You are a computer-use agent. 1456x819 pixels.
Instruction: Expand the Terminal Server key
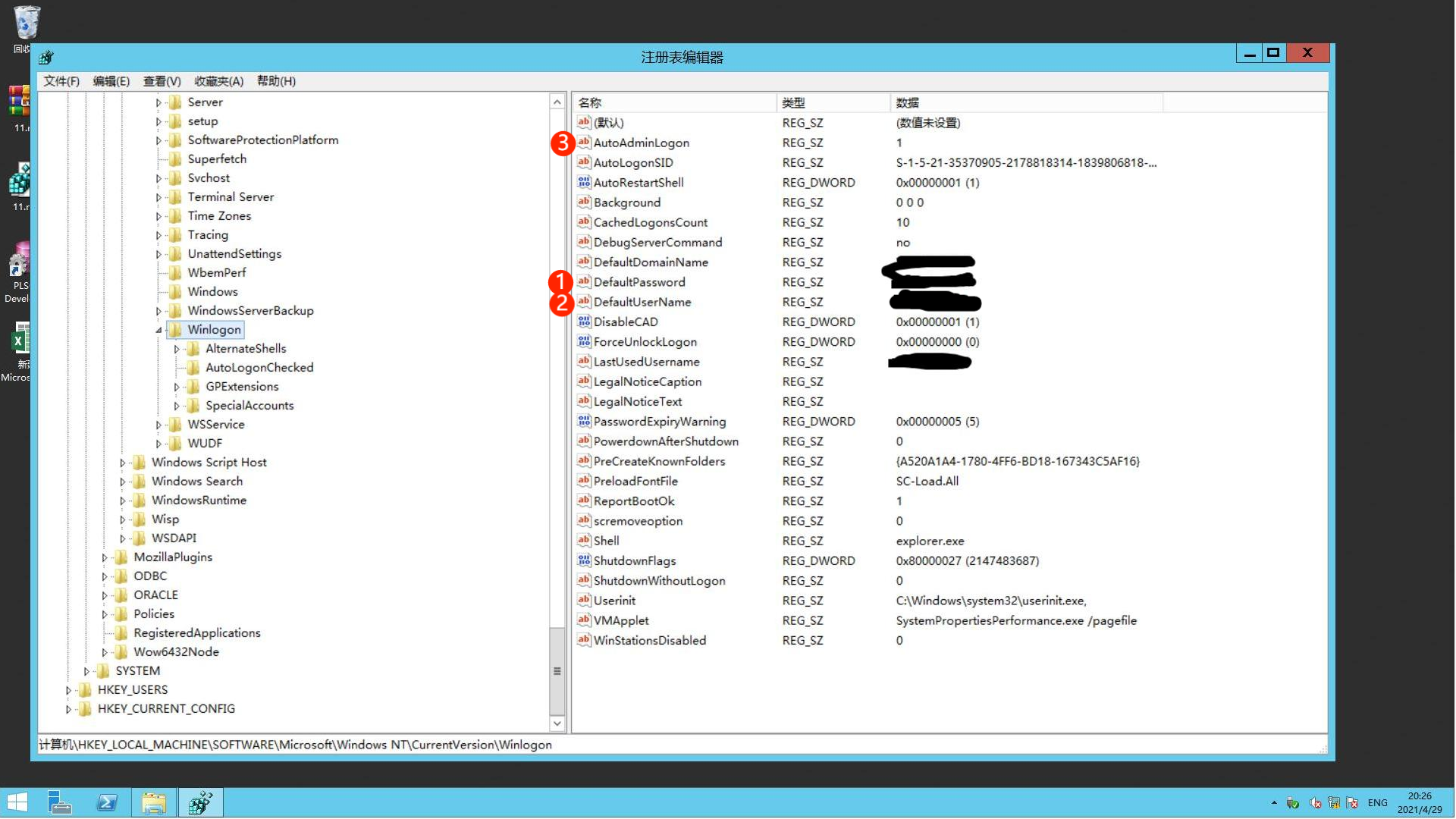tap(158, 197)
